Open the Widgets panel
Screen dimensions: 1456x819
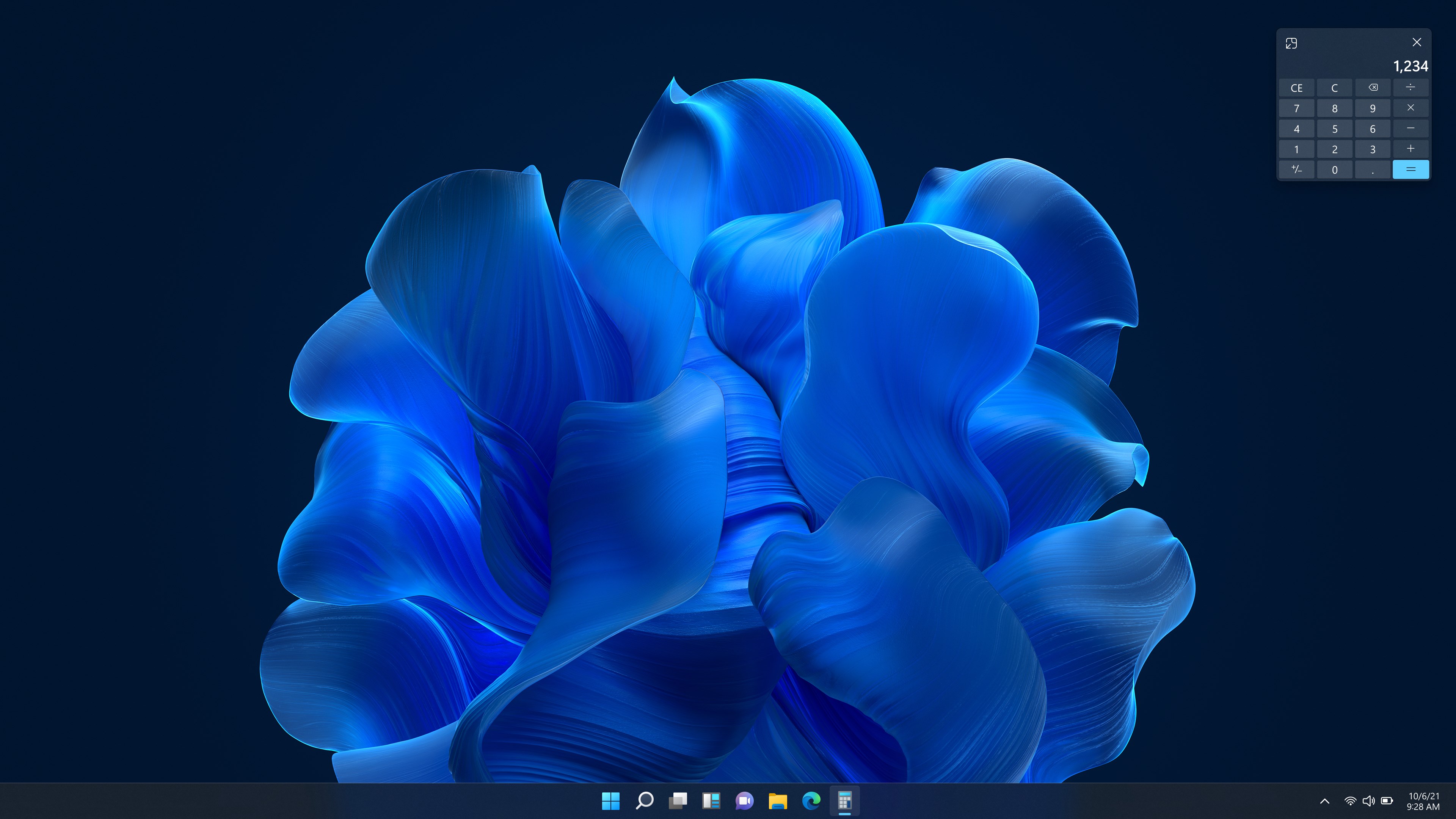pos(711,801)
